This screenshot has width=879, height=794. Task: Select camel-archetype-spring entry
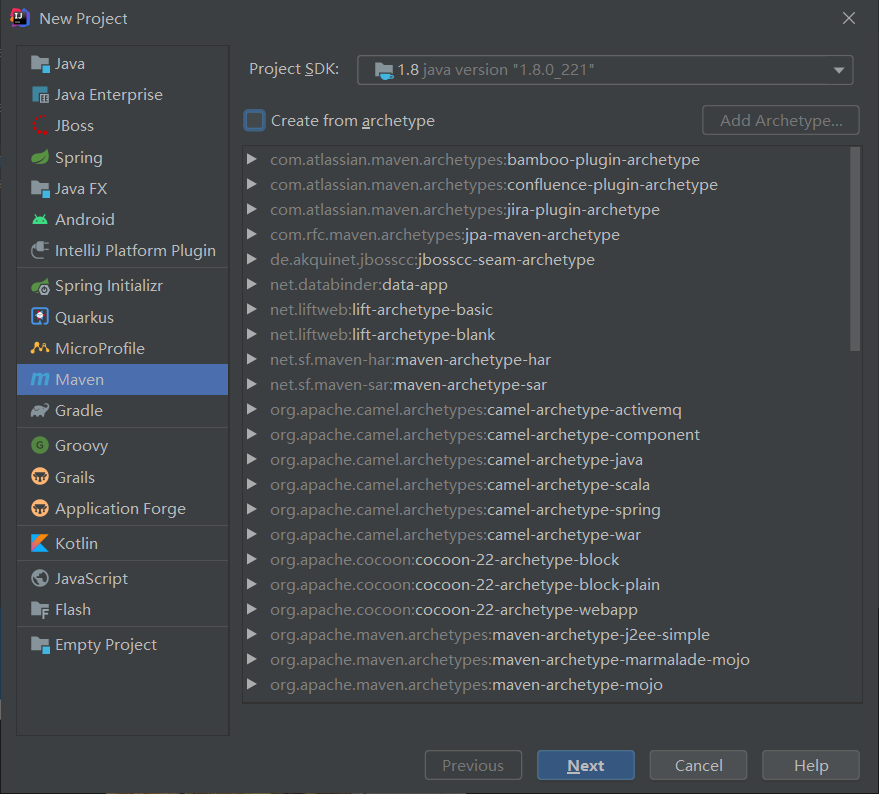pyautogui.click(x=465, y=510)
